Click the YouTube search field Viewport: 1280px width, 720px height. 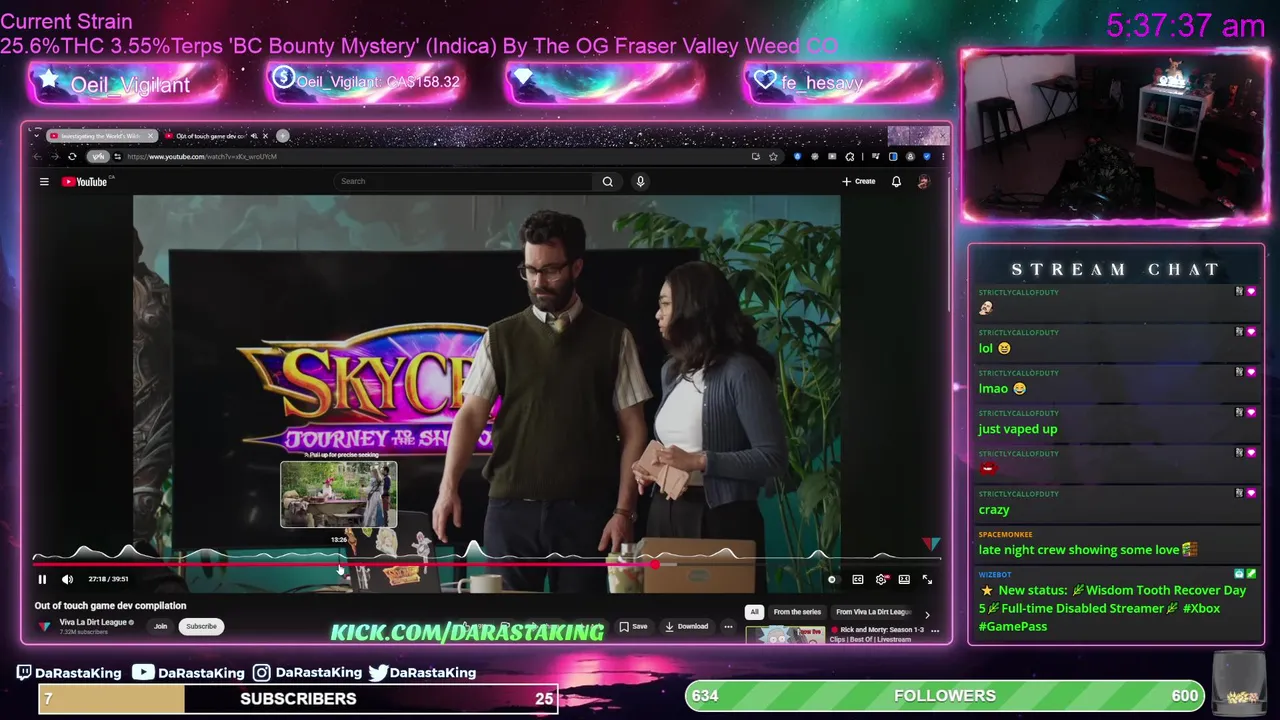464,181
